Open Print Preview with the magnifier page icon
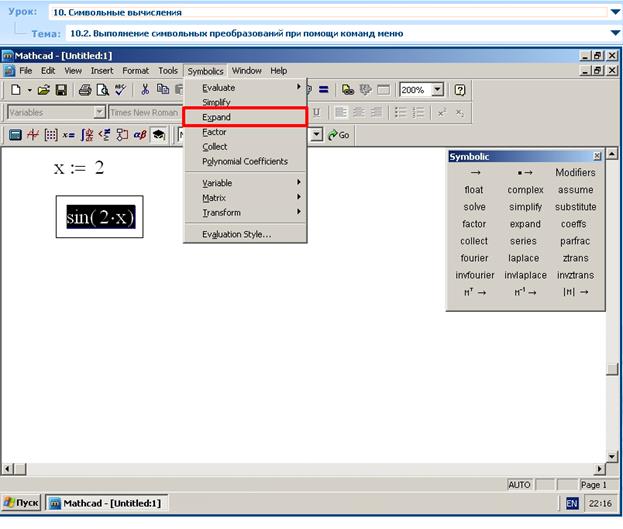 tap(103, 90)
